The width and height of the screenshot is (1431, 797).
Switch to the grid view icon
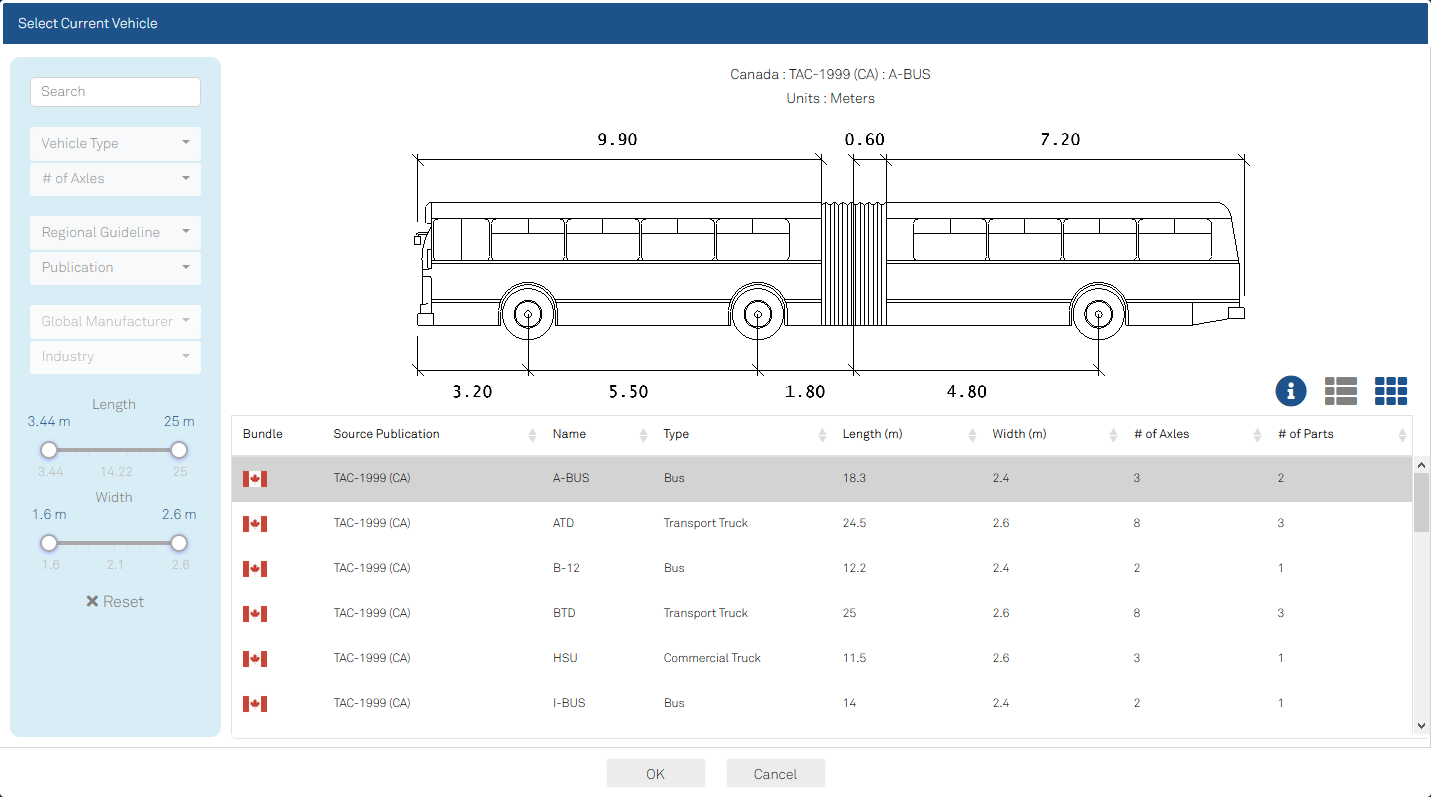[x=1391, y=391]
